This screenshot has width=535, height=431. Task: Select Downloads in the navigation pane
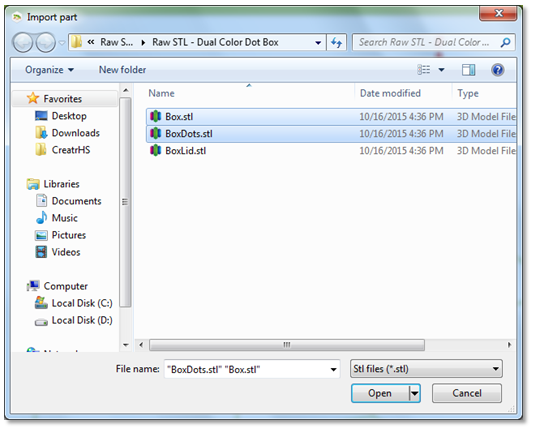click(x=76, y=133)
